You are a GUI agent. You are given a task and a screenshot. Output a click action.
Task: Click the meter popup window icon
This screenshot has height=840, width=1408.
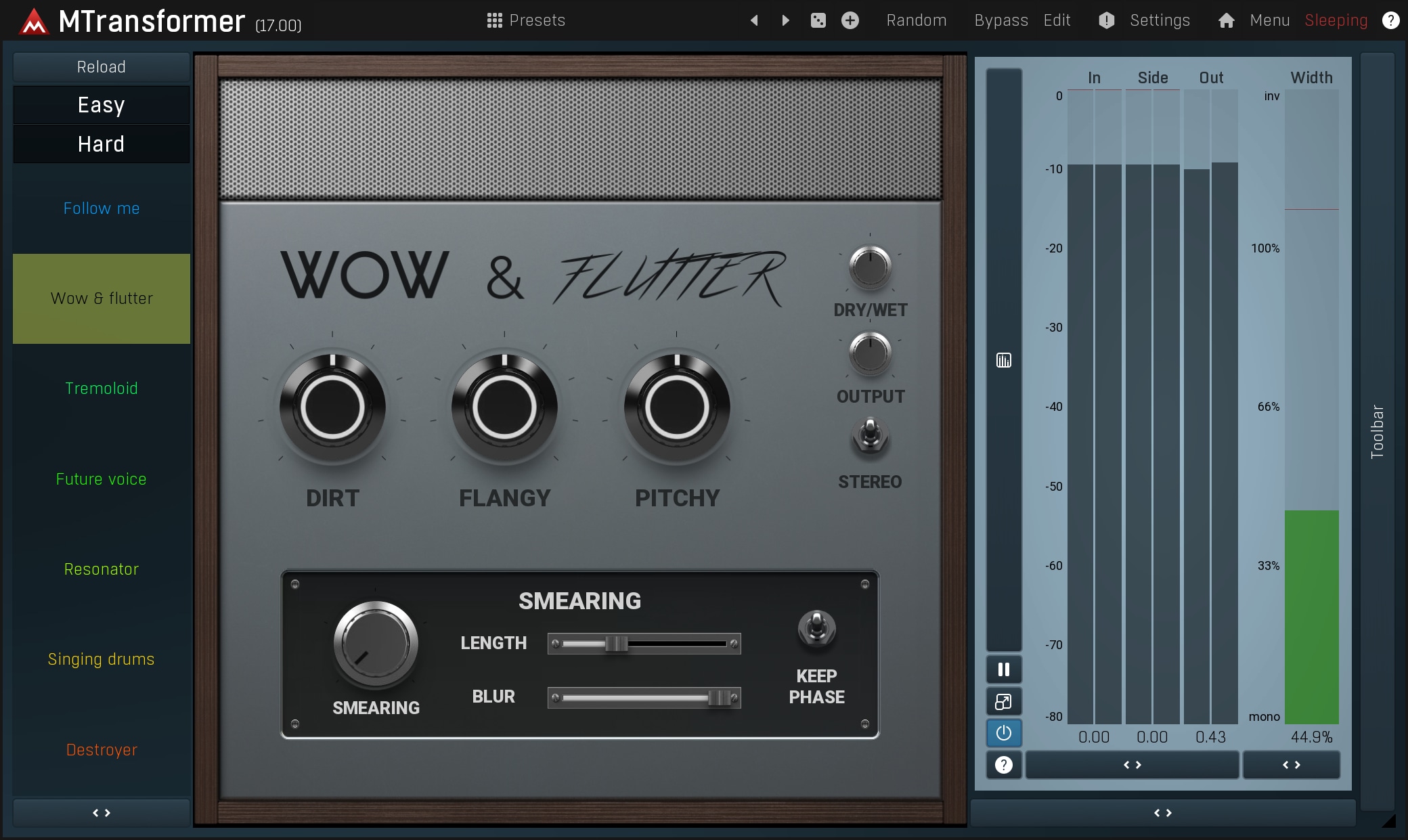tap(1004, 702)
